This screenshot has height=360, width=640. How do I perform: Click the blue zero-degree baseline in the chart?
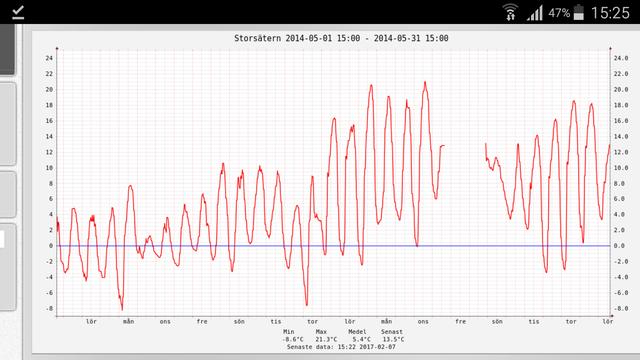point(333,246)
